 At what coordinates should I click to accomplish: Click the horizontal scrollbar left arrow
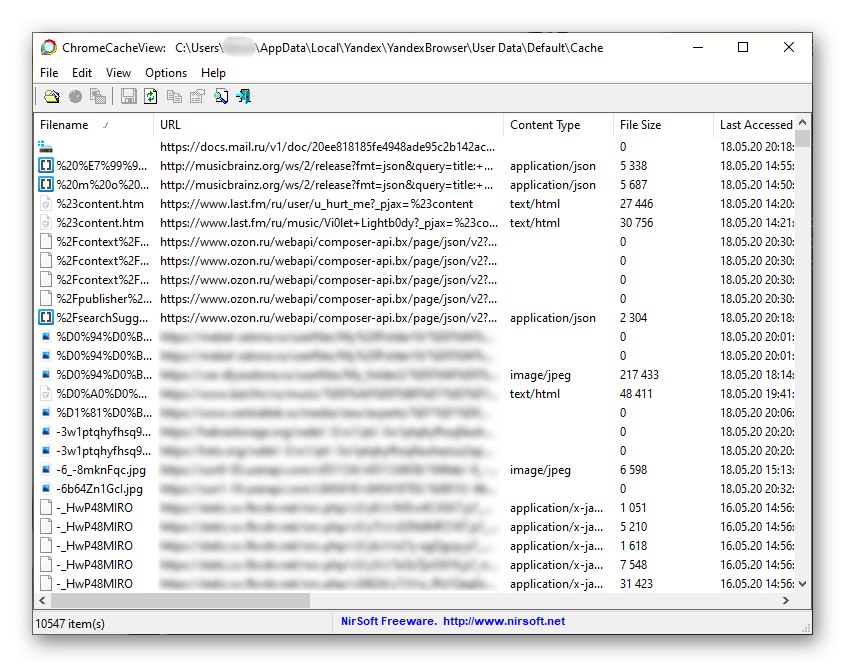(x=43, y=600)
